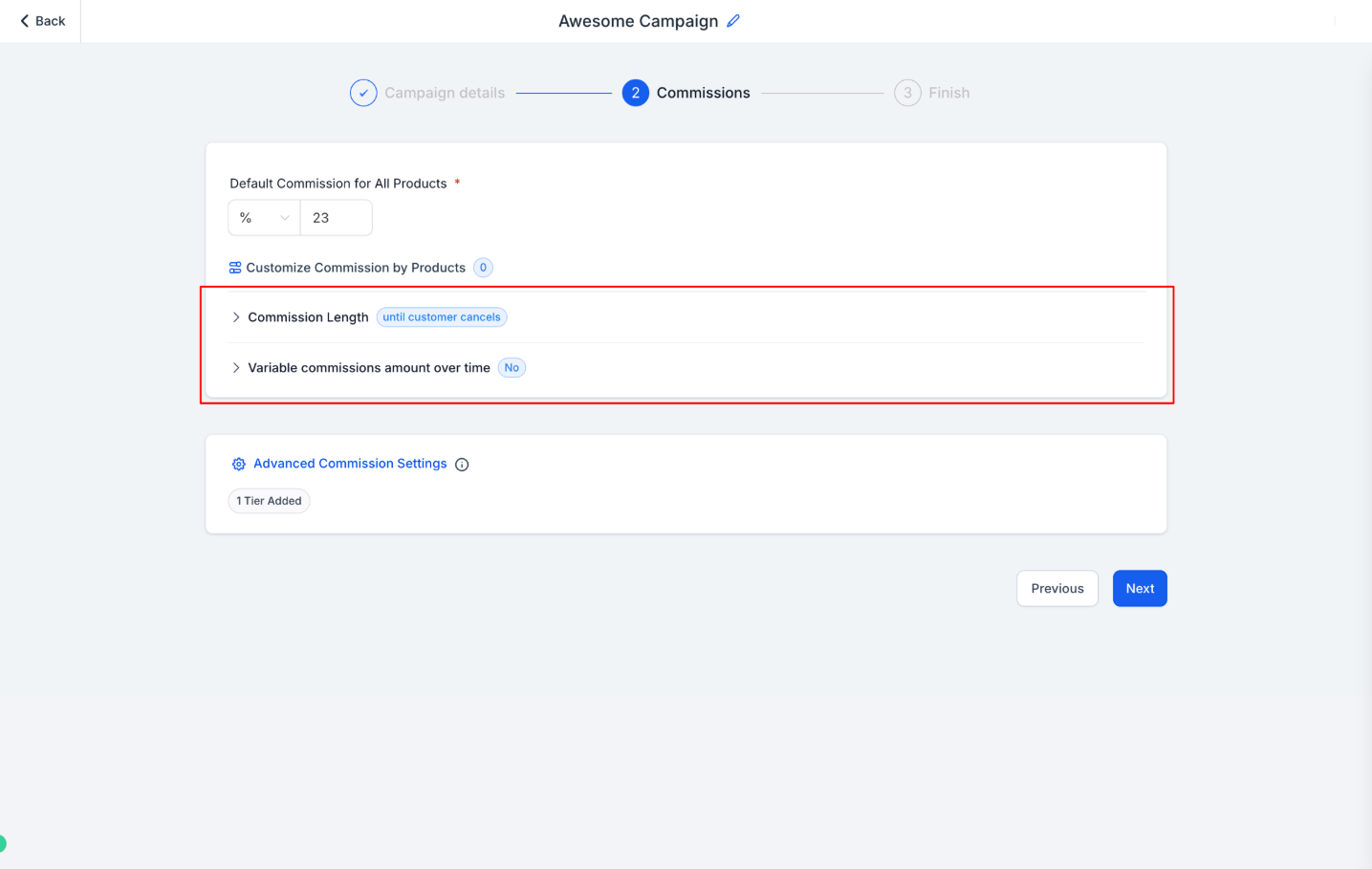Focus the default commission value field
Viewport: 1372px width, 869px height.
point(336,218)
